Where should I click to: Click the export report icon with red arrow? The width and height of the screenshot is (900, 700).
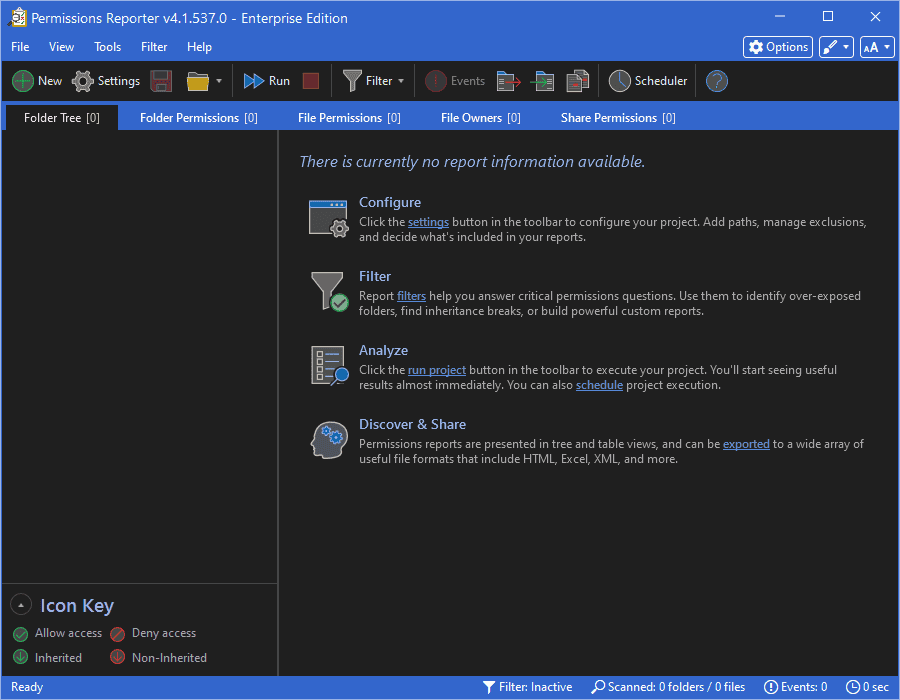pyautogui.click(x=509, y=81)
